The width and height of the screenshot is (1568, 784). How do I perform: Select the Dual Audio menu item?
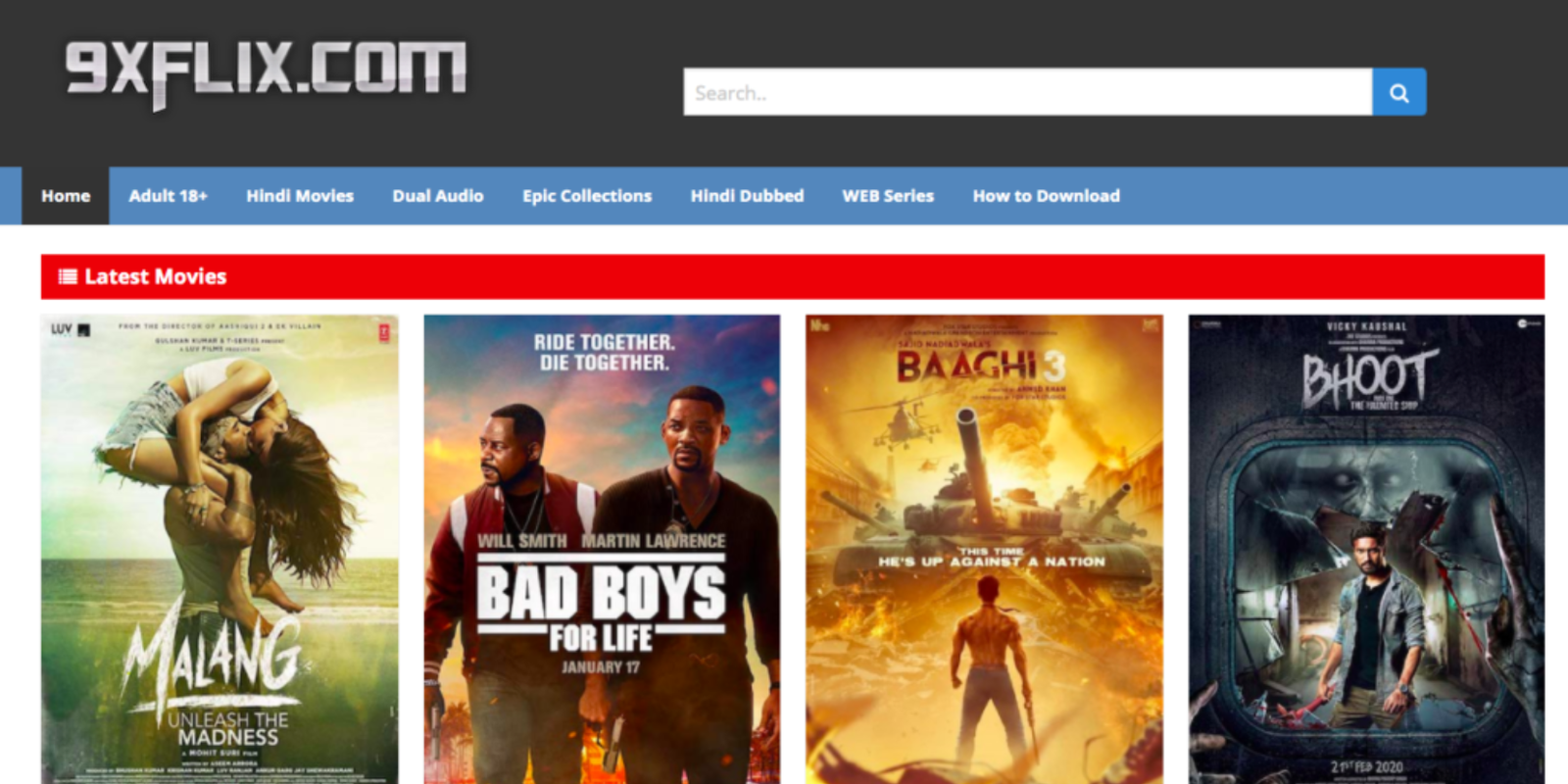[438, 196]
